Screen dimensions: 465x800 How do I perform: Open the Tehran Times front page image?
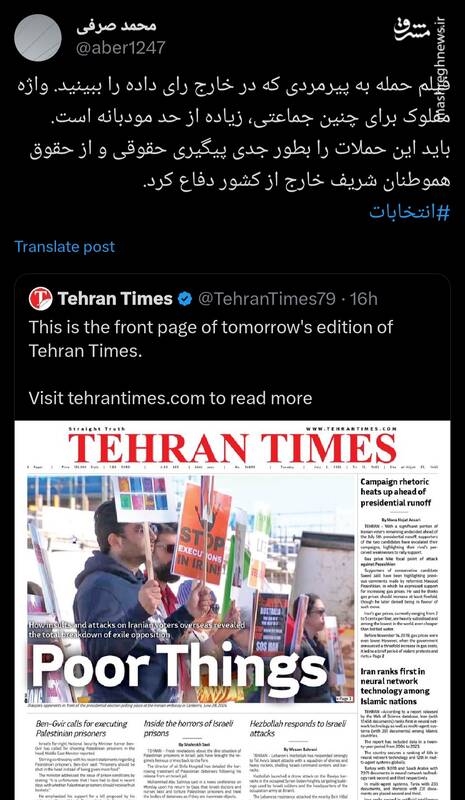point(232,610)
